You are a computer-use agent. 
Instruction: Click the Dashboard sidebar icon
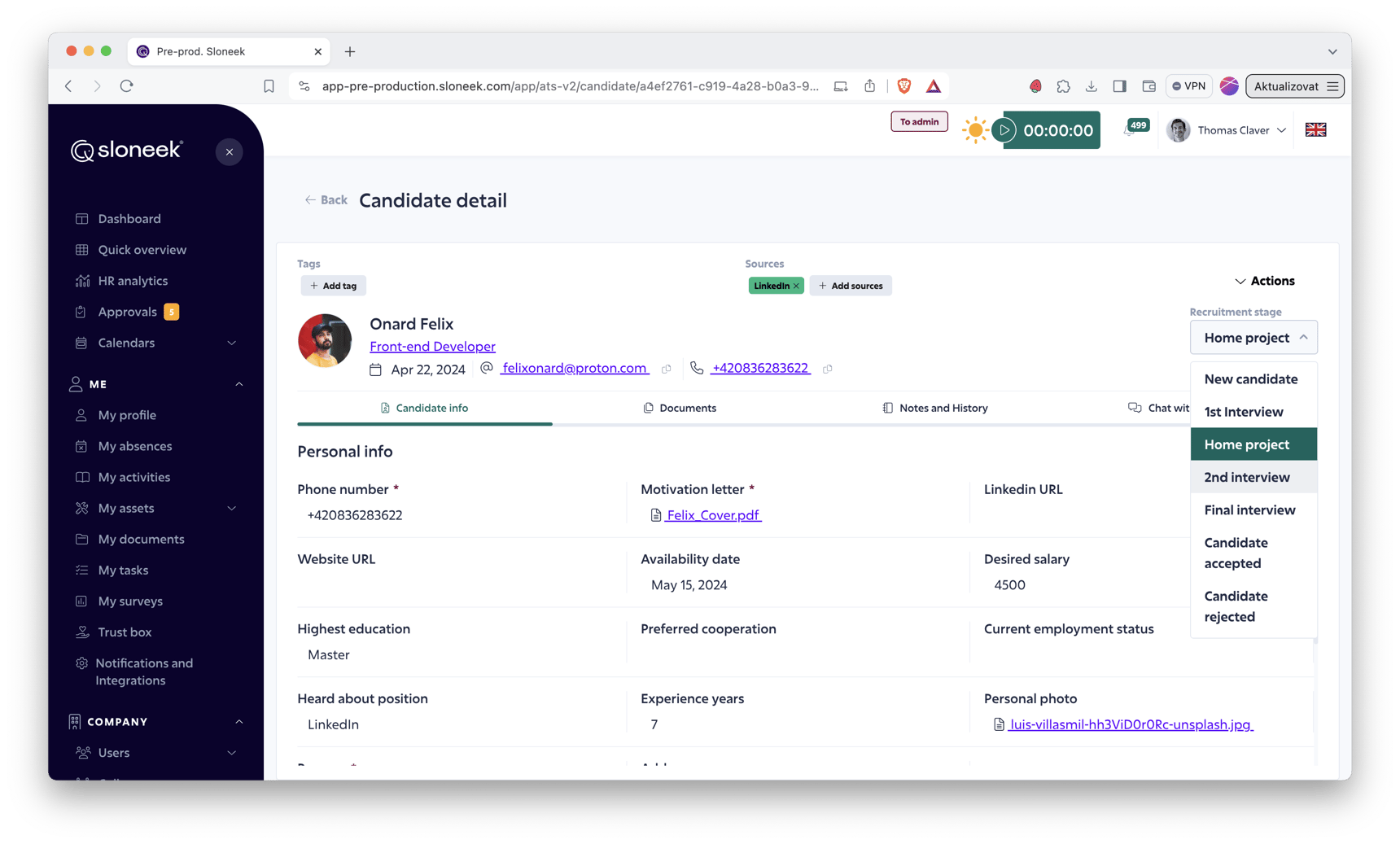(81, 219)
